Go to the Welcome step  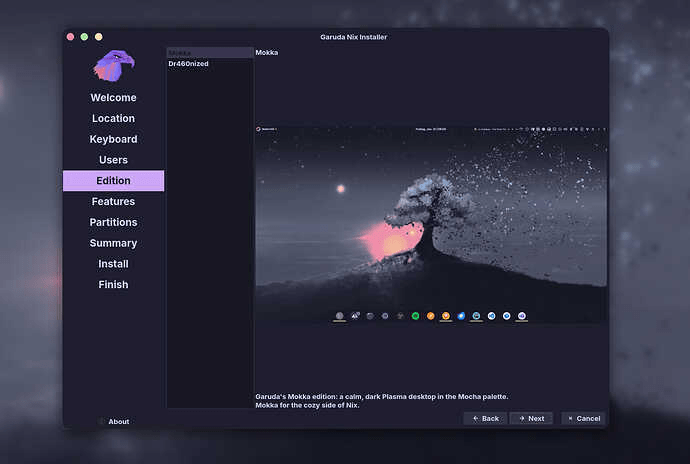tap(113, 98)
